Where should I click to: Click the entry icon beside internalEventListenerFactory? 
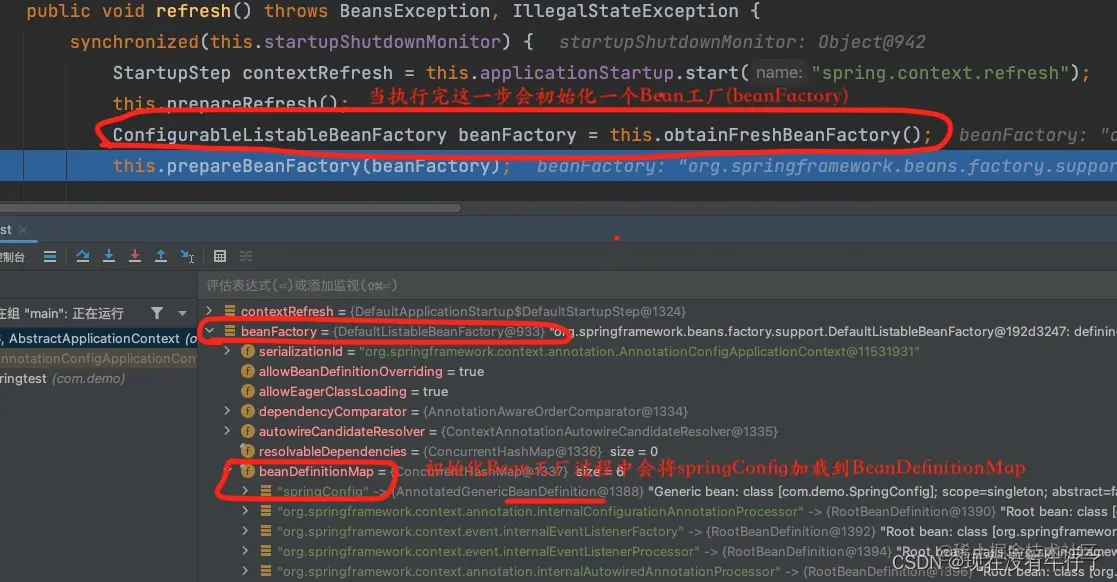coord(266,531)
